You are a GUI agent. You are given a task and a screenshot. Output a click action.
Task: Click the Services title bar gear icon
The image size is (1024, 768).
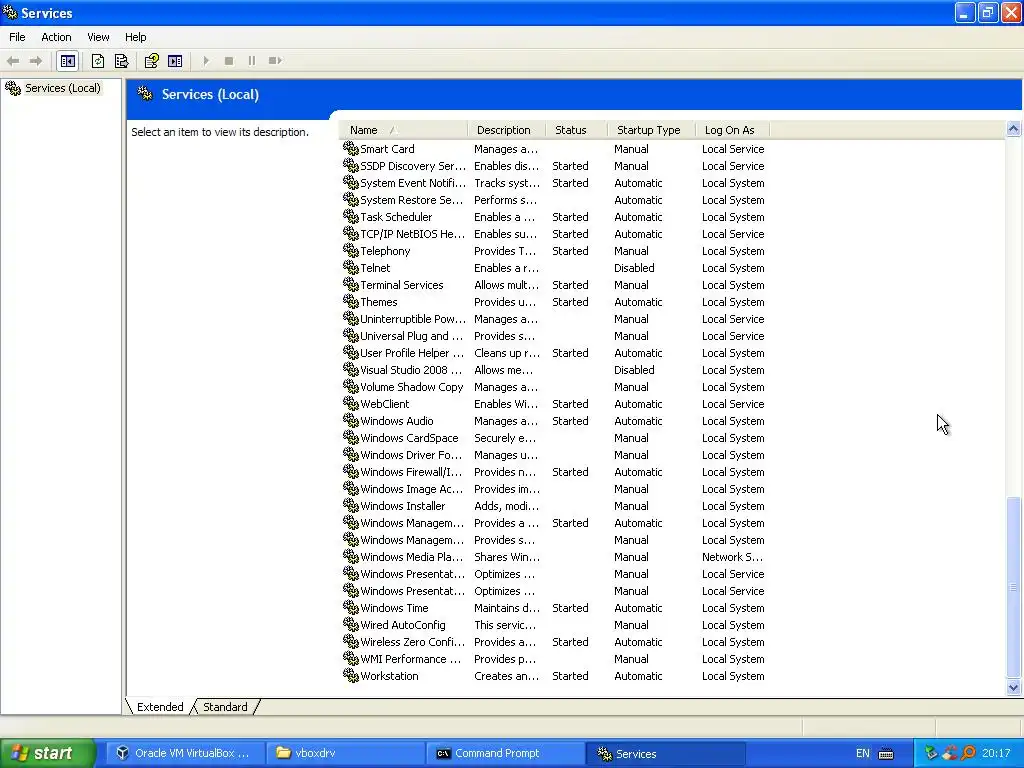click(10, 12)
